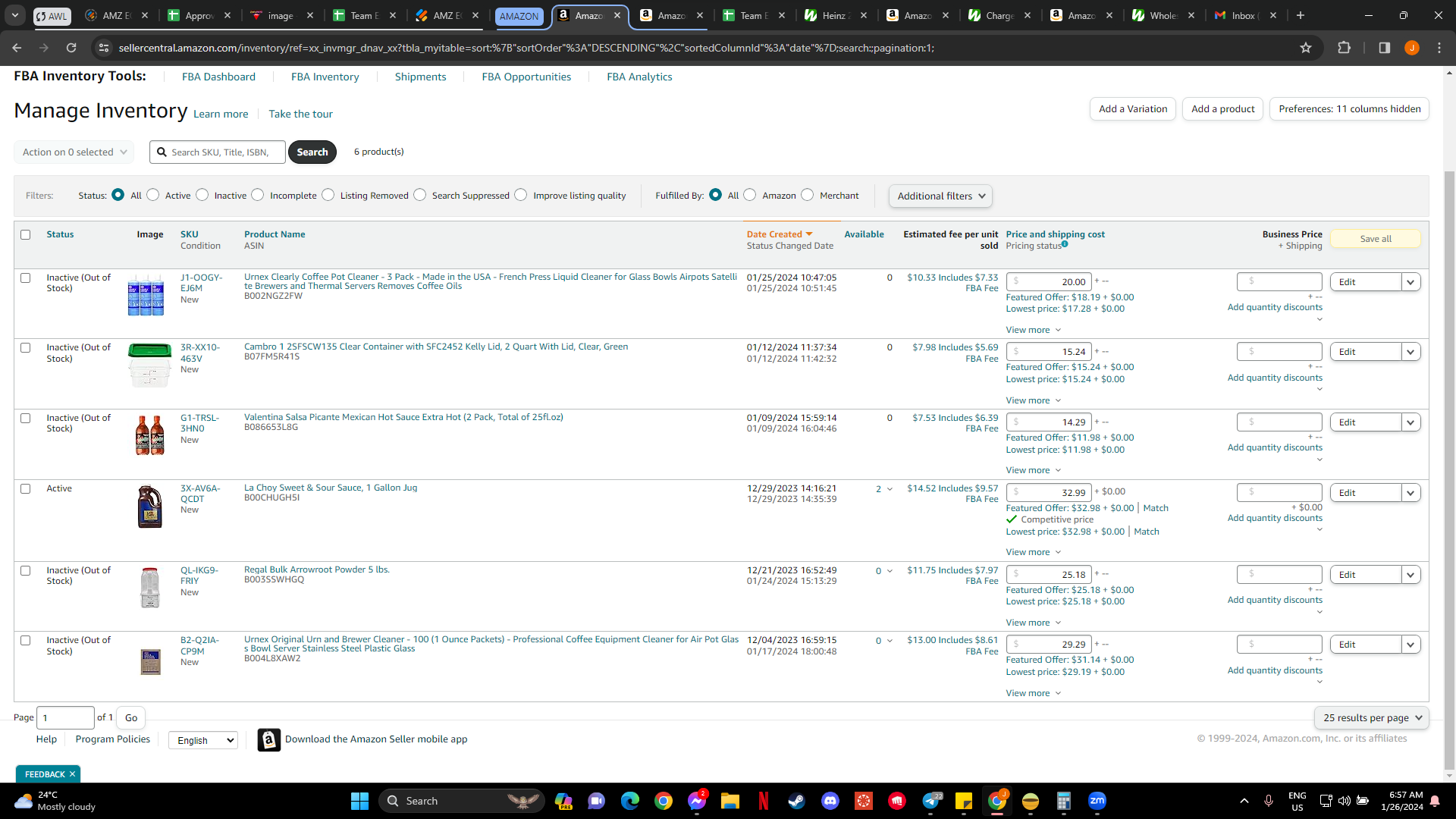Open FBA Opportunities tab
Viewport: 1456px width, 819px height.
point(526,77)
